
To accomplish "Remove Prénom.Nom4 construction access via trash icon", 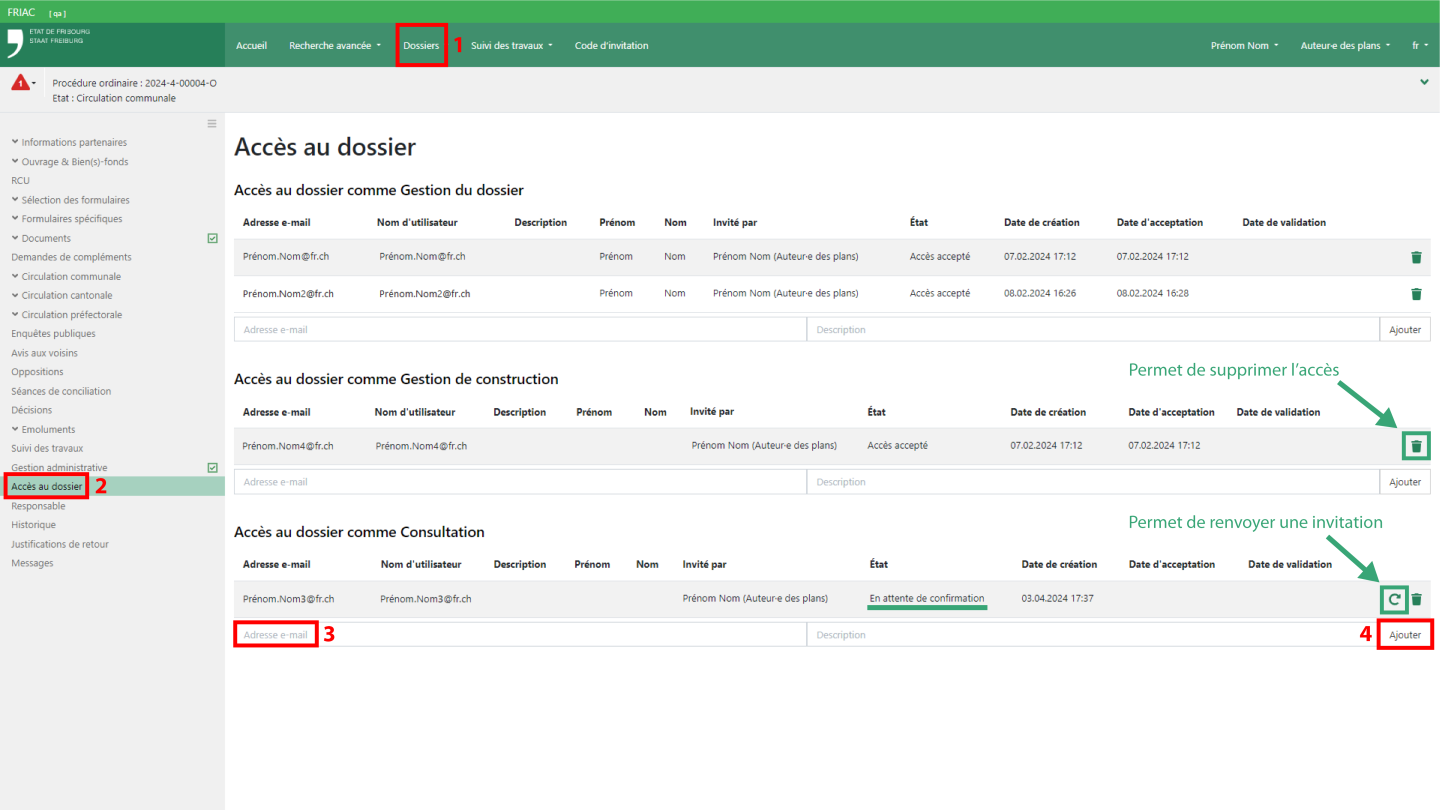I will tap(1416, 446).
